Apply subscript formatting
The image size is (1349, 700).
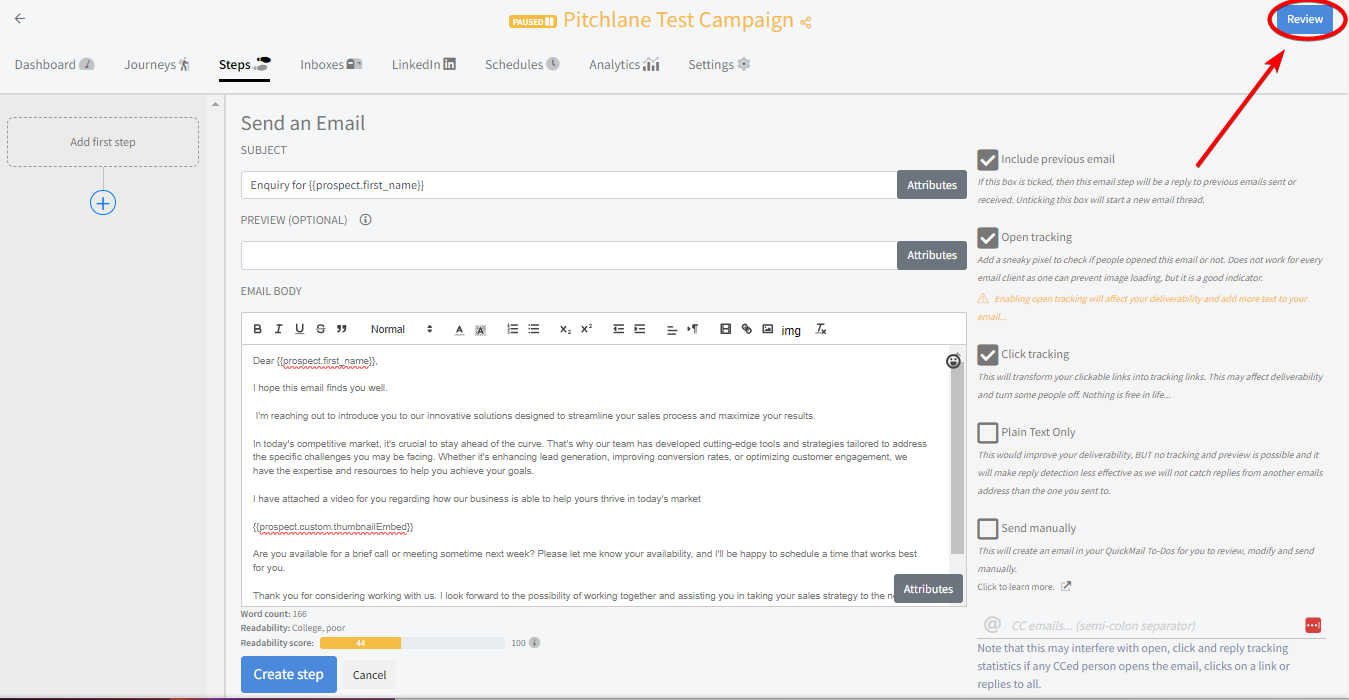click(x=565, y=329)
